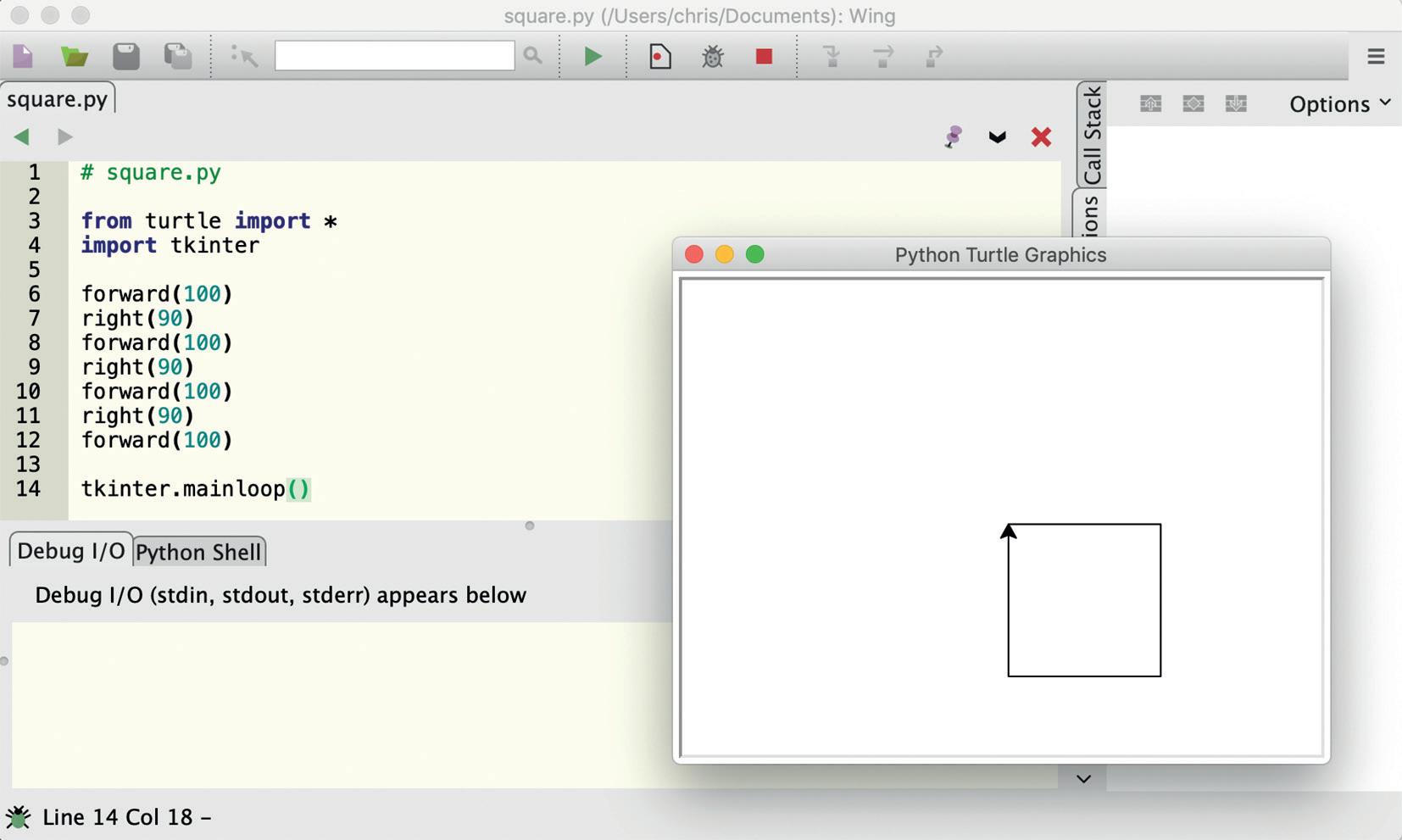Open the Options dropdown in the Call Stack panel
This screenshot has height=840, width=1402.
coord(1339,104)
